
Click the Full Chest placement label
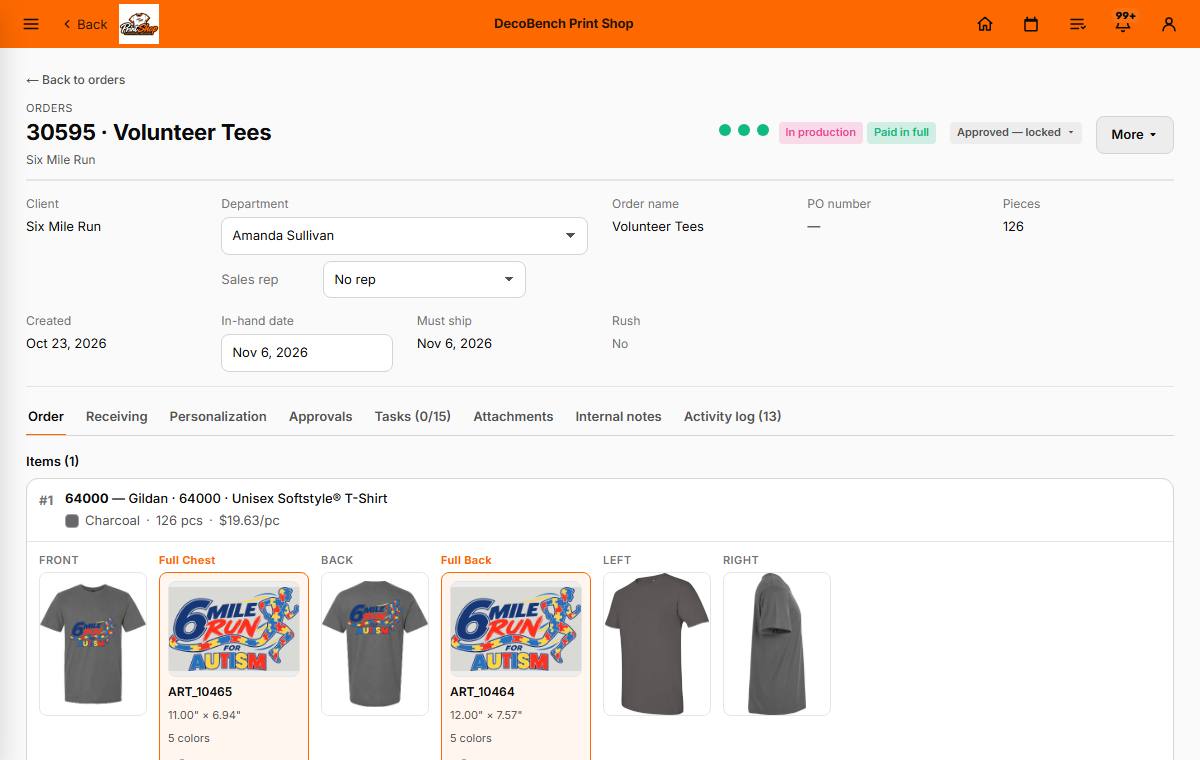[x=187, y=560]
